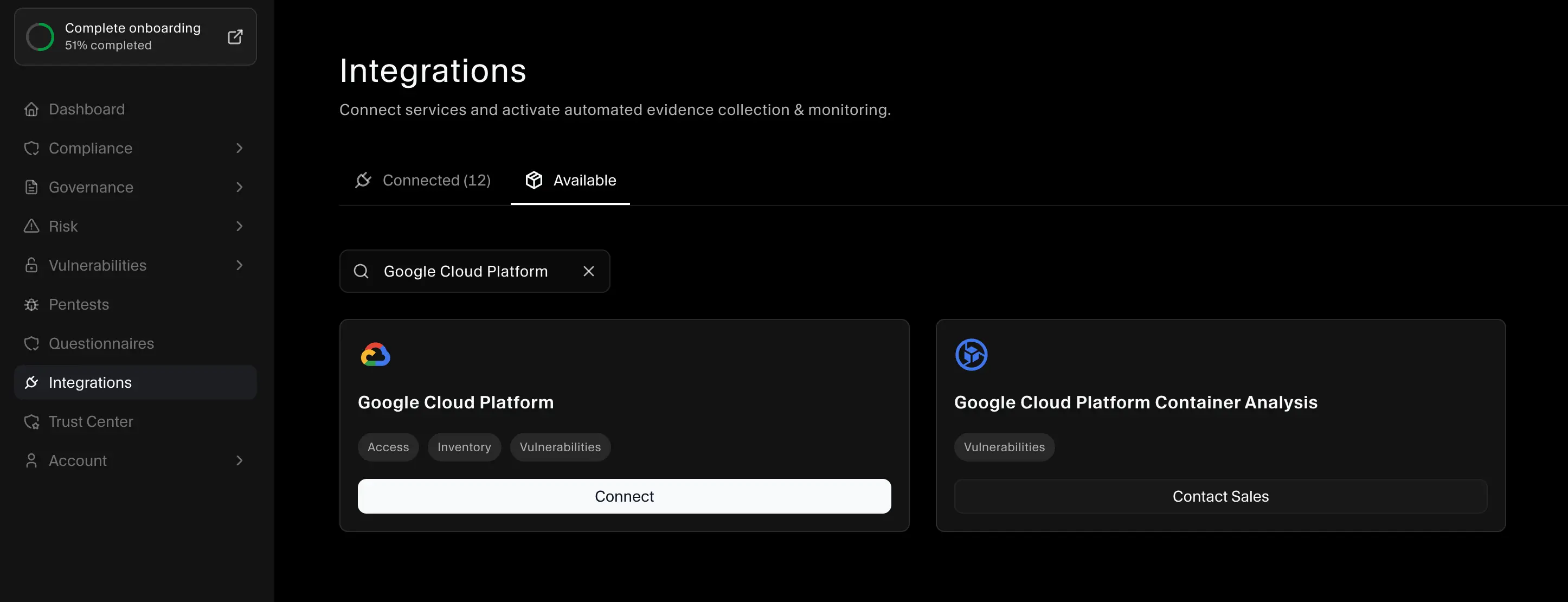1568x602 pixels.
Task: Click the Dashboard home icon
Action: coord(31,109)
